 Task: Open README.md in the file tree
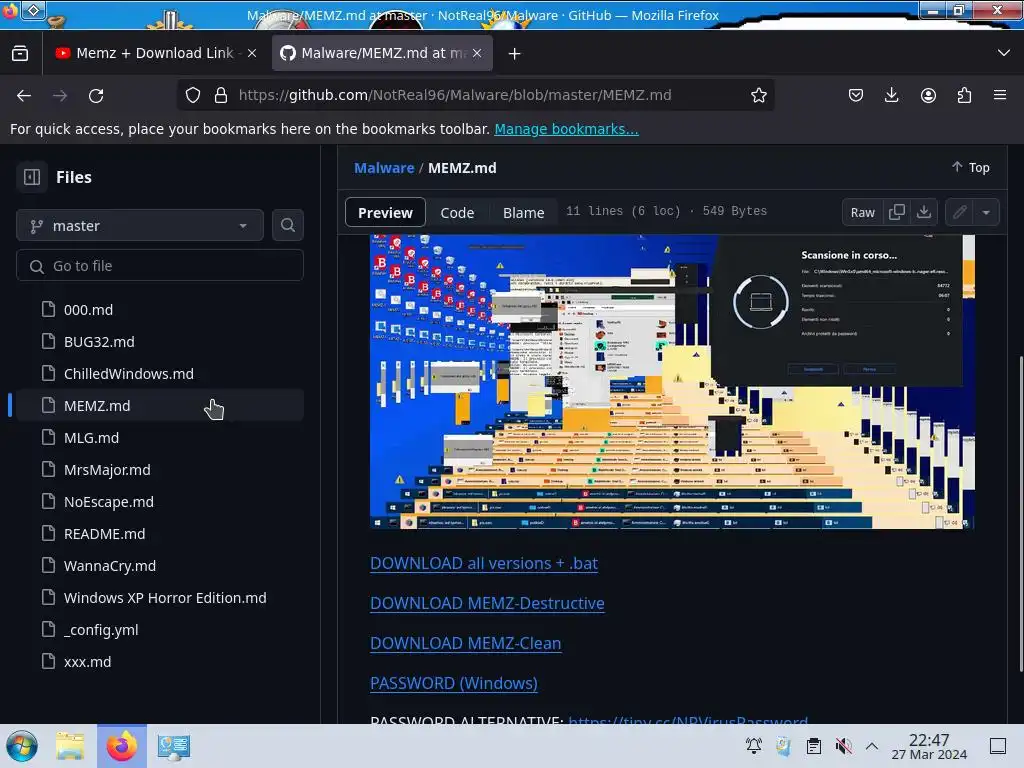[x=160, y=533]
